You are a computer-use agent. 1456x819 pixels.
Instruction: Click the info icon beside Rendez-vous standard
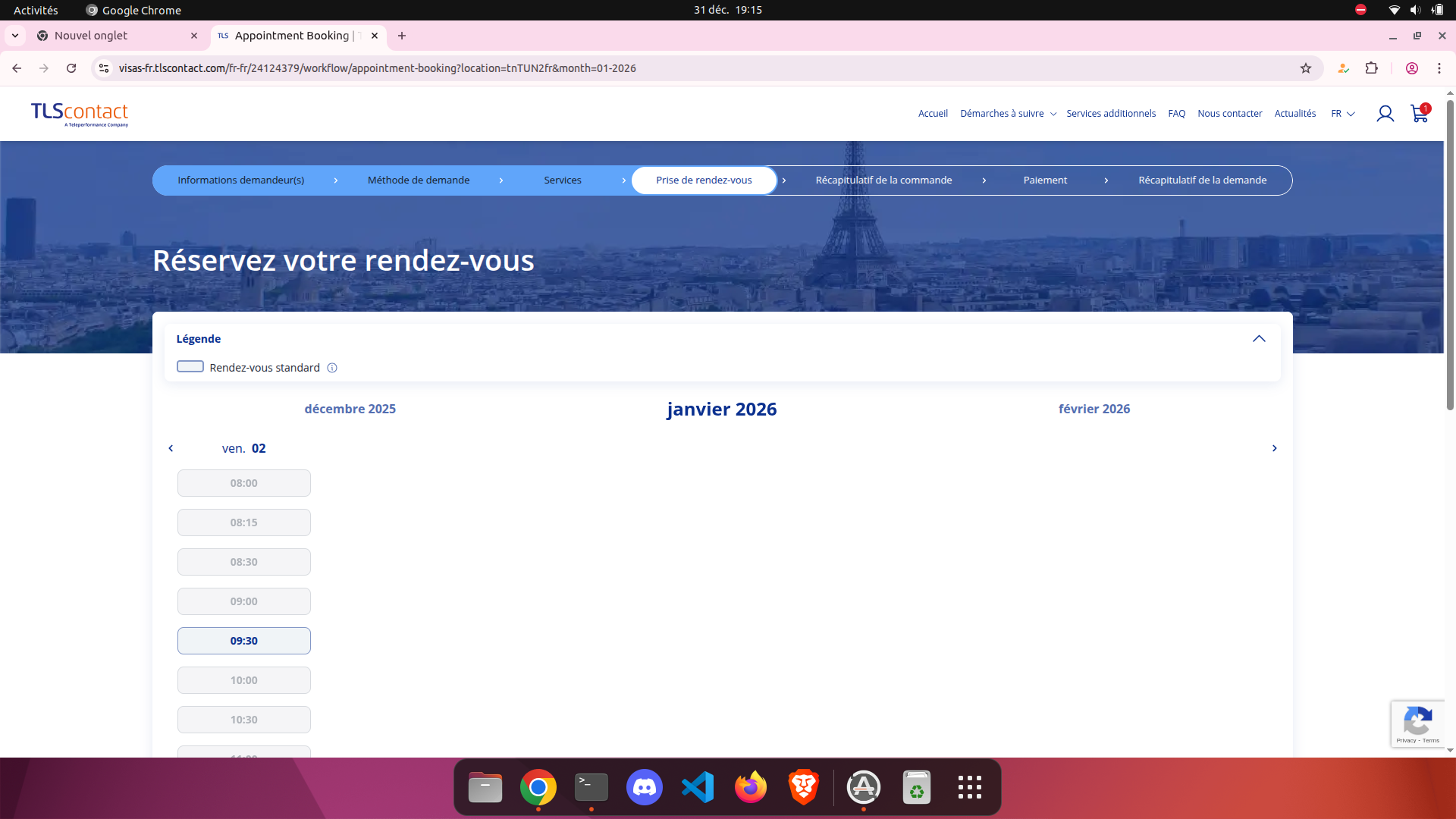(332, 368)
